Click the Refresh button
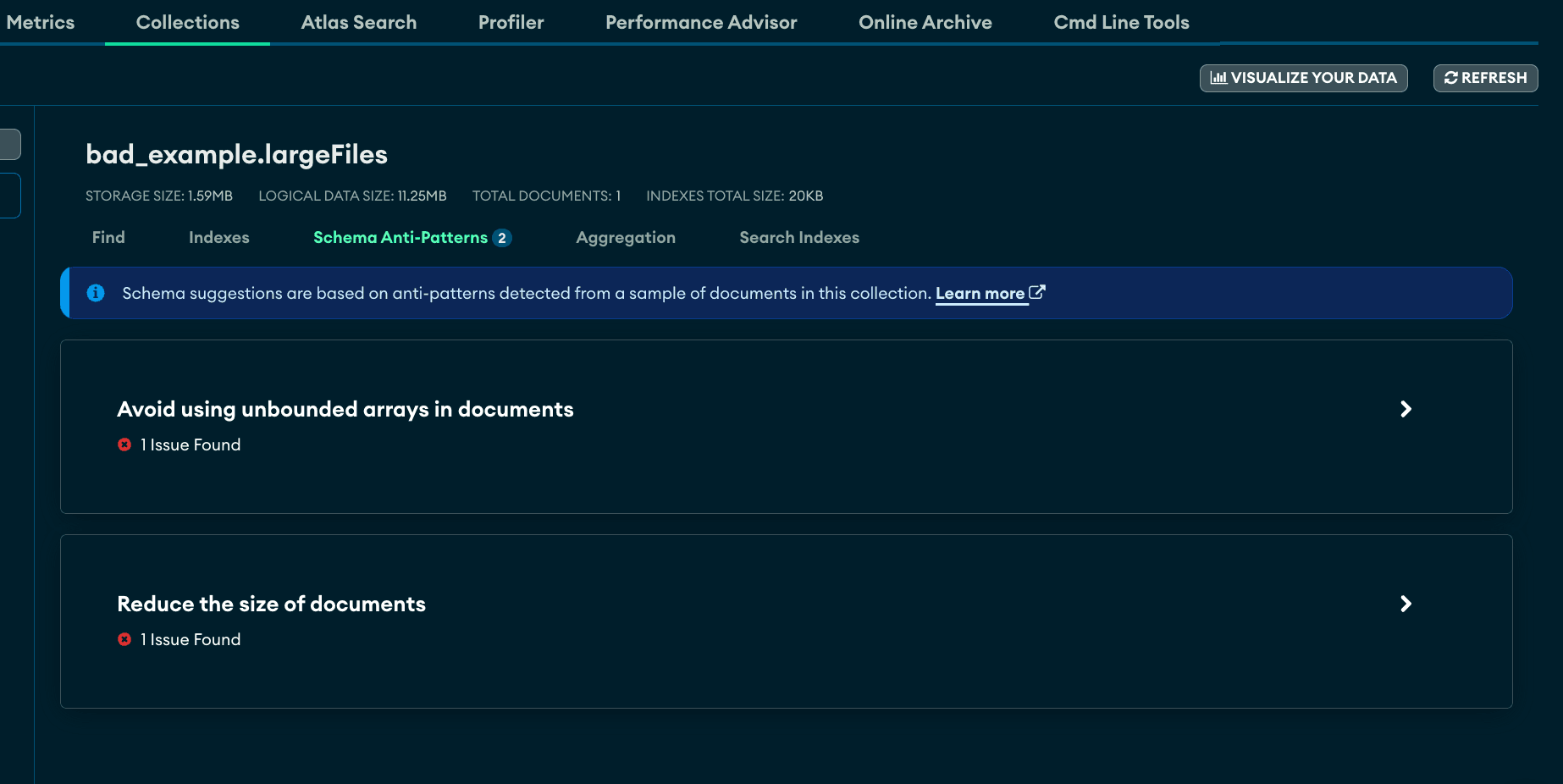Viewport: 1563px width, 784px height. (1485, 78)
